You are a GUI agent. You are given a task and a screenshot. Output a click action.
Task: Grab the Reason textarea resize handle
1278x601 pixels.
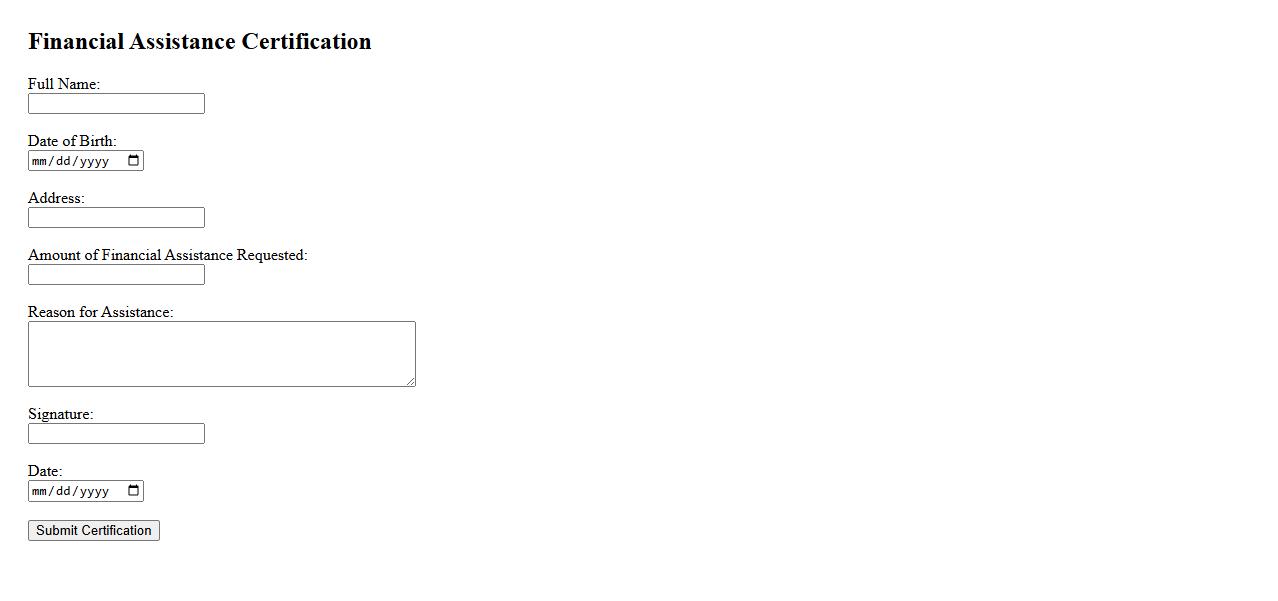coord(410,381)
